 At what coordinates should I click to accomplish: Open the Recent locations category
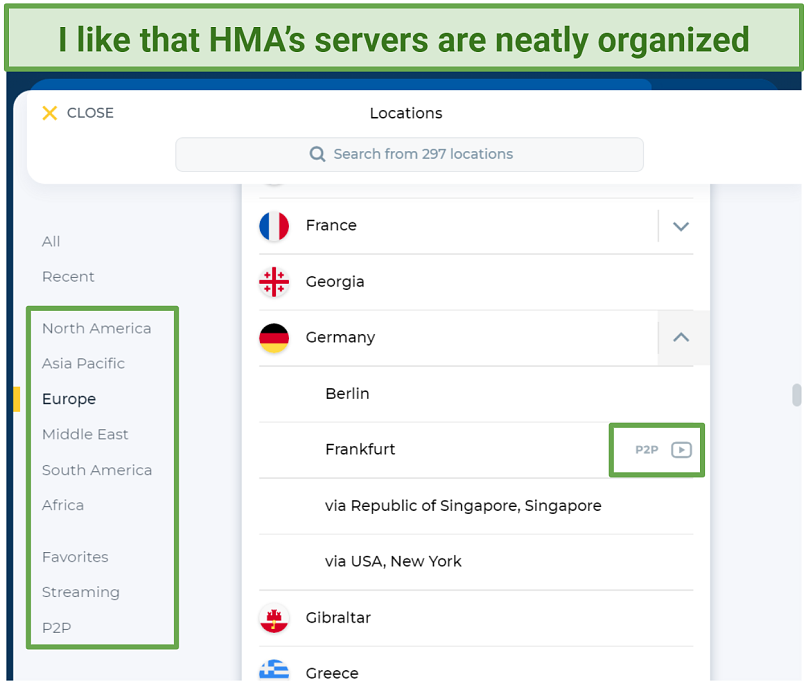[68, 277]
